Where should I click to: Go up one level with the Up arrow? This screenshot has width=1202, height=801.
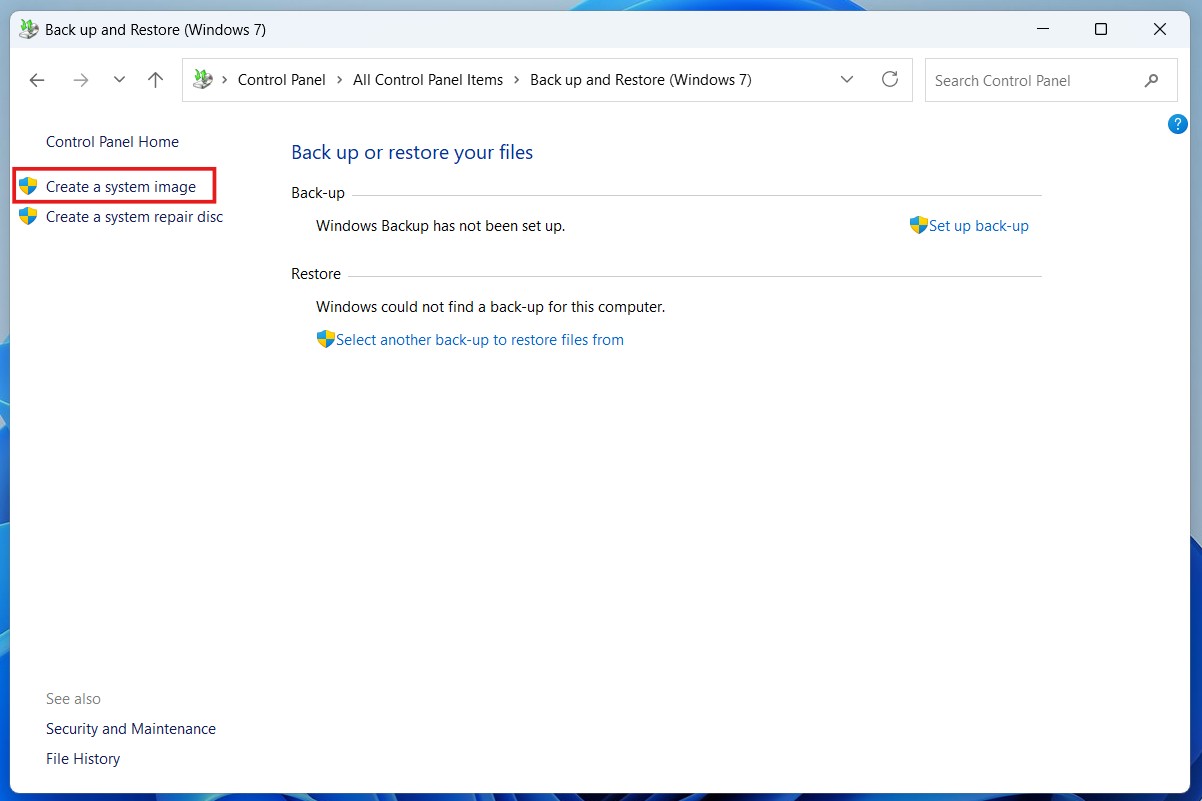pos(155,80)
